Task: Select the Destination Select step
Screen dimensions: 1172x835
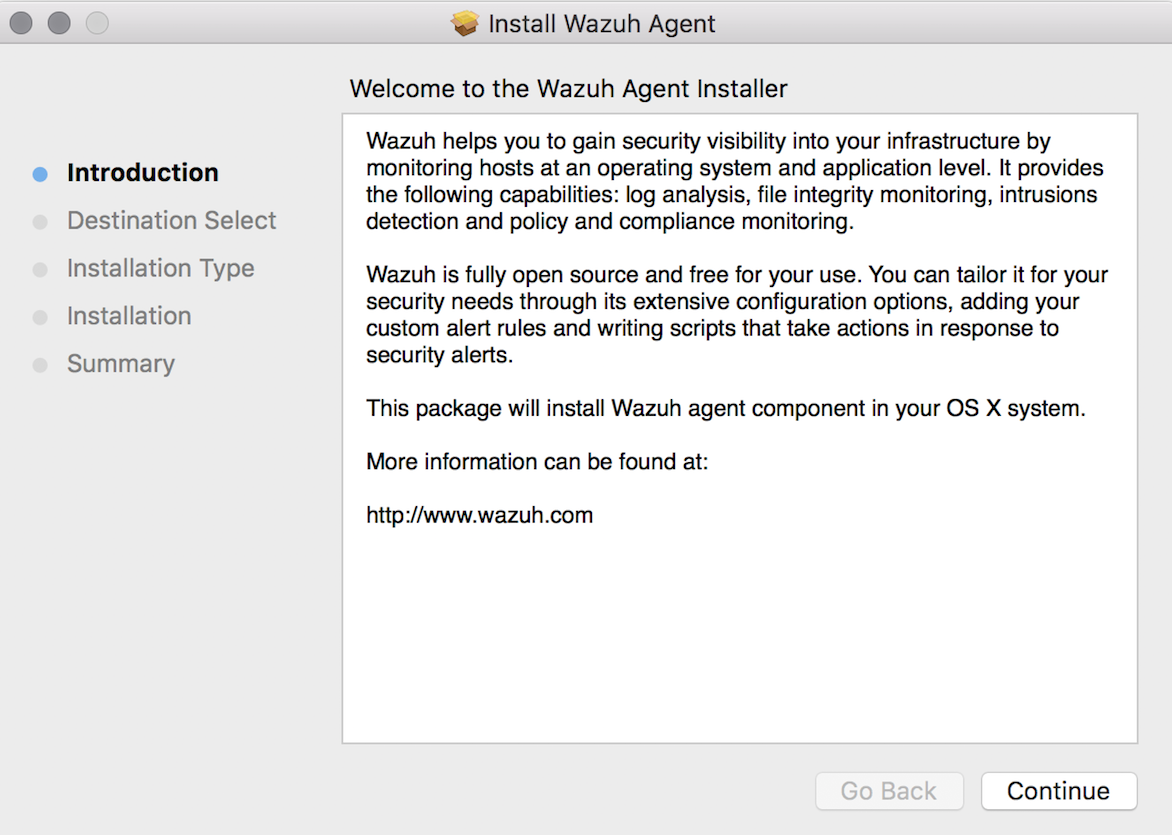Action: (x=171, y=221)
